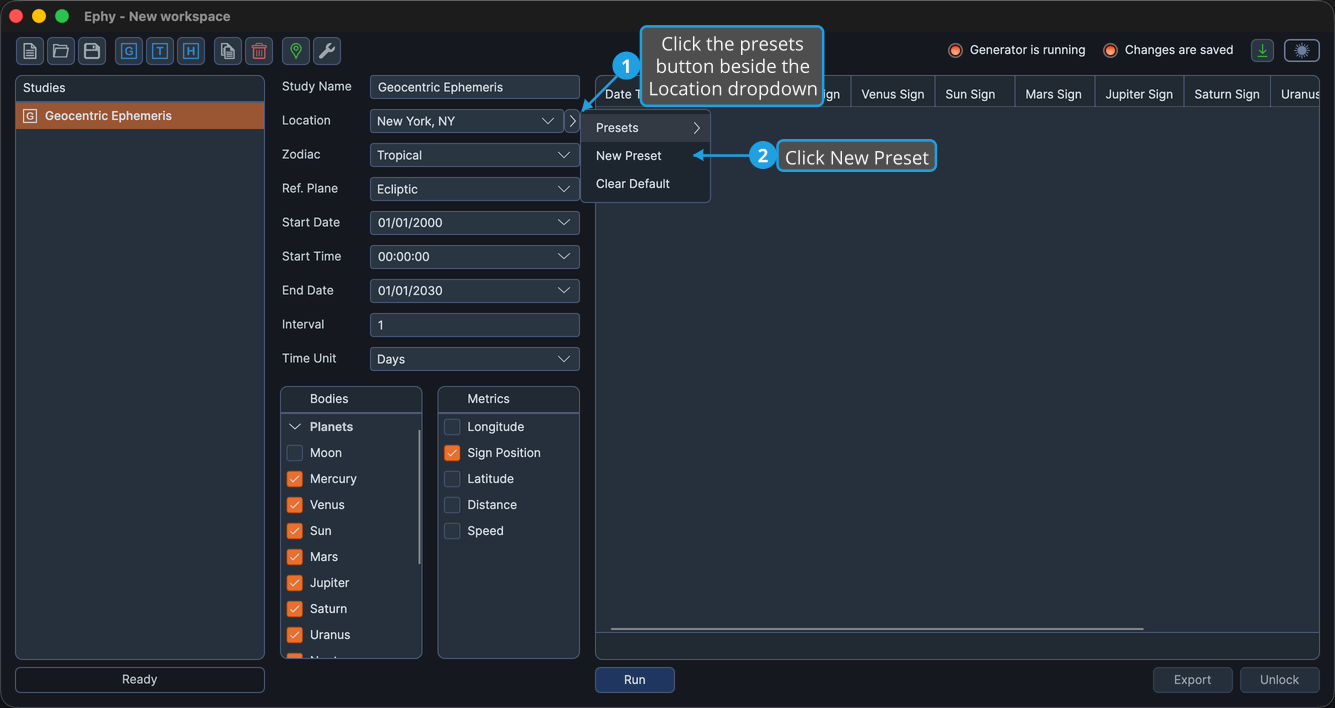Viewport: 1335px width, 708px height.
Task: Open workspace with the folder icon
Action: click(61, 51)
